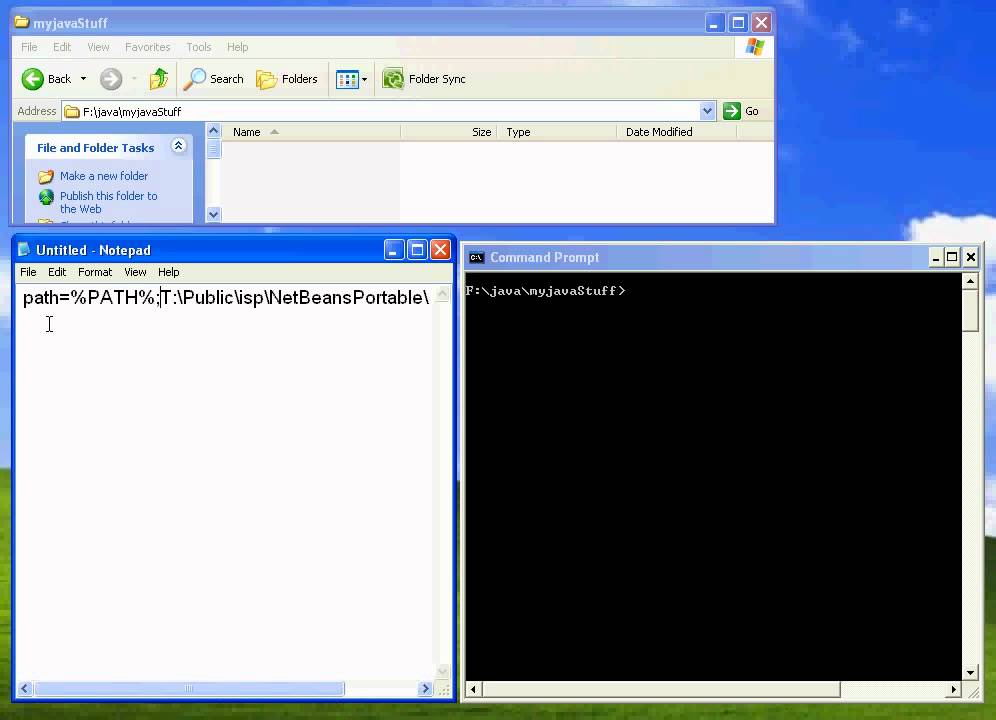This screenshot has height=720, width=996.
Task: Click Command Prompt scroll down arrow
Action: tap(970, 673)
